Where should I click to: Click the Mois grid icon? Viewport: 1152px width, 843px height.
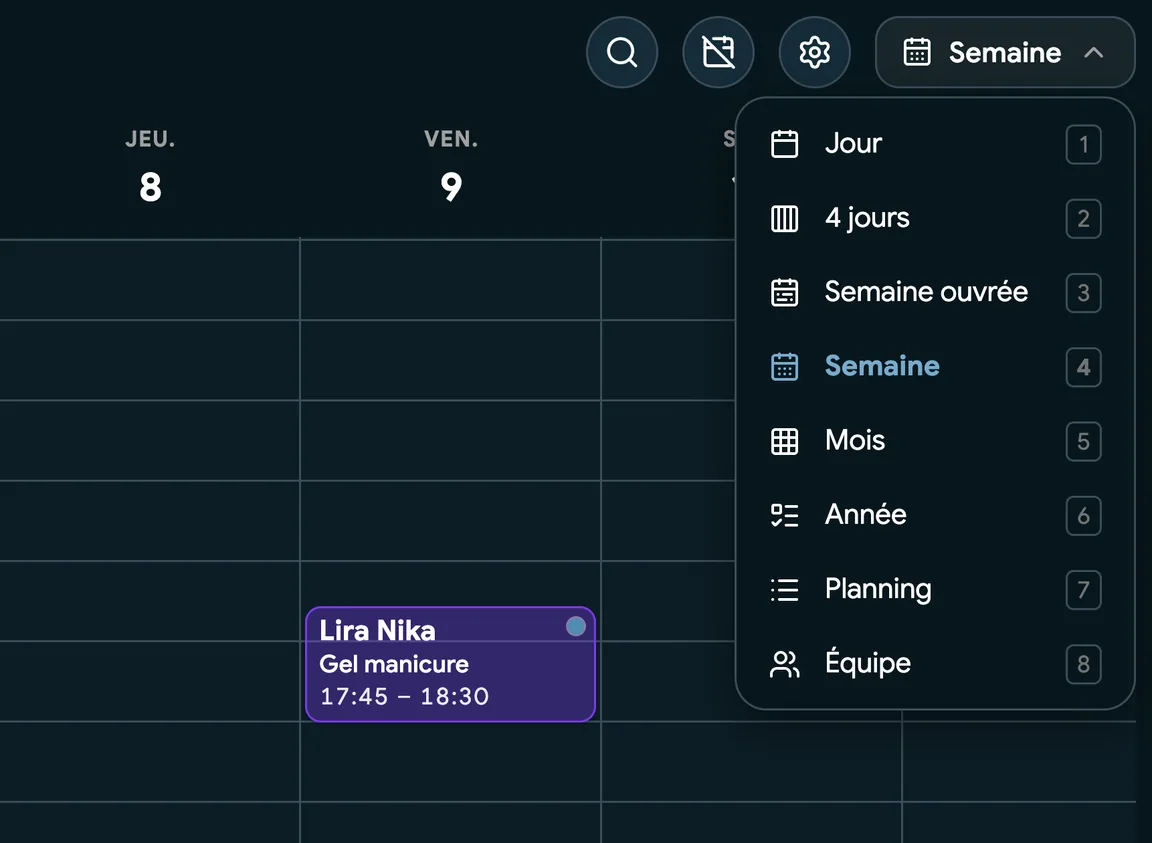click(x=784, y=441)
